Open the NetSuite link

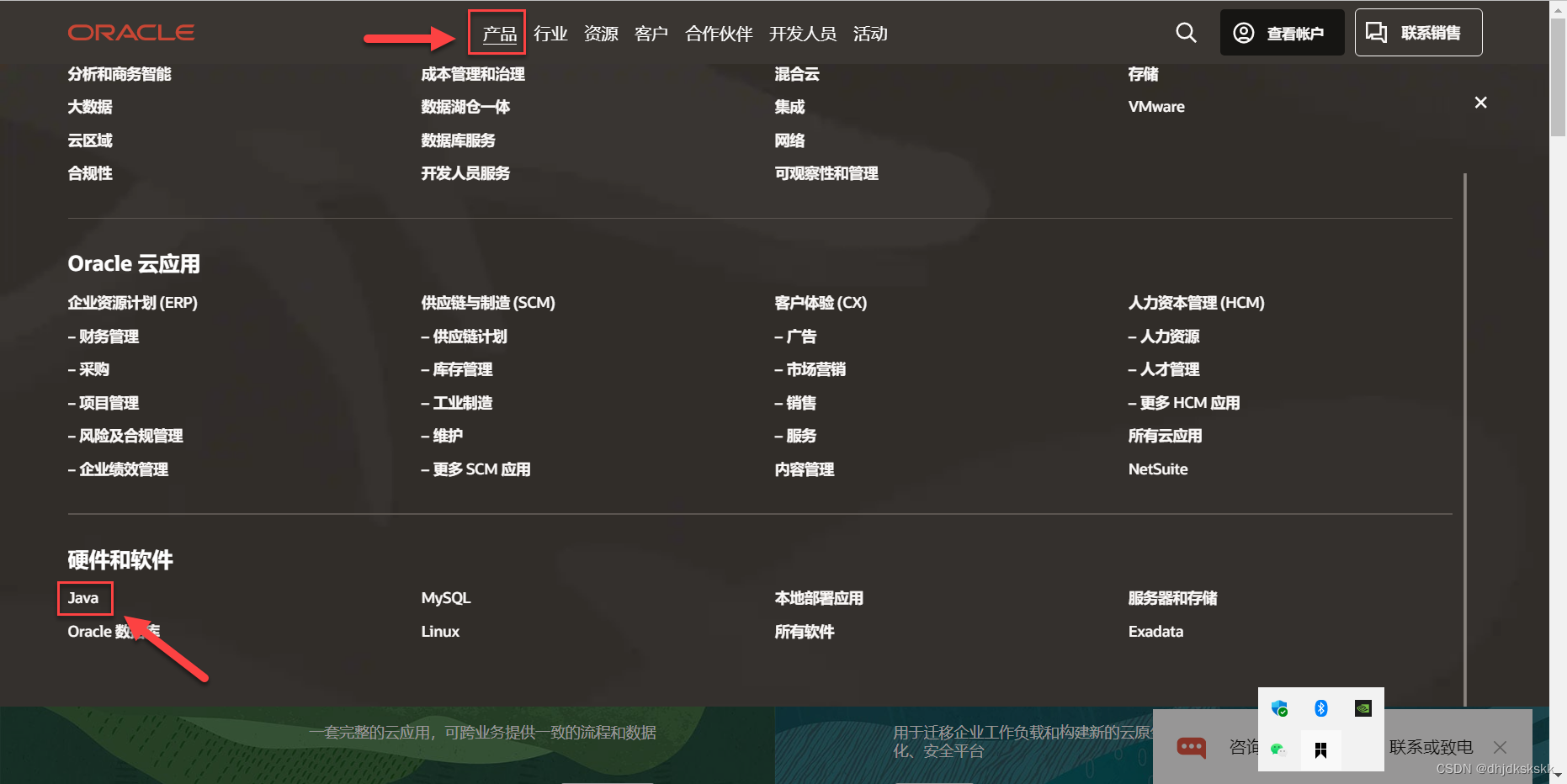(x=1158, y=469)
